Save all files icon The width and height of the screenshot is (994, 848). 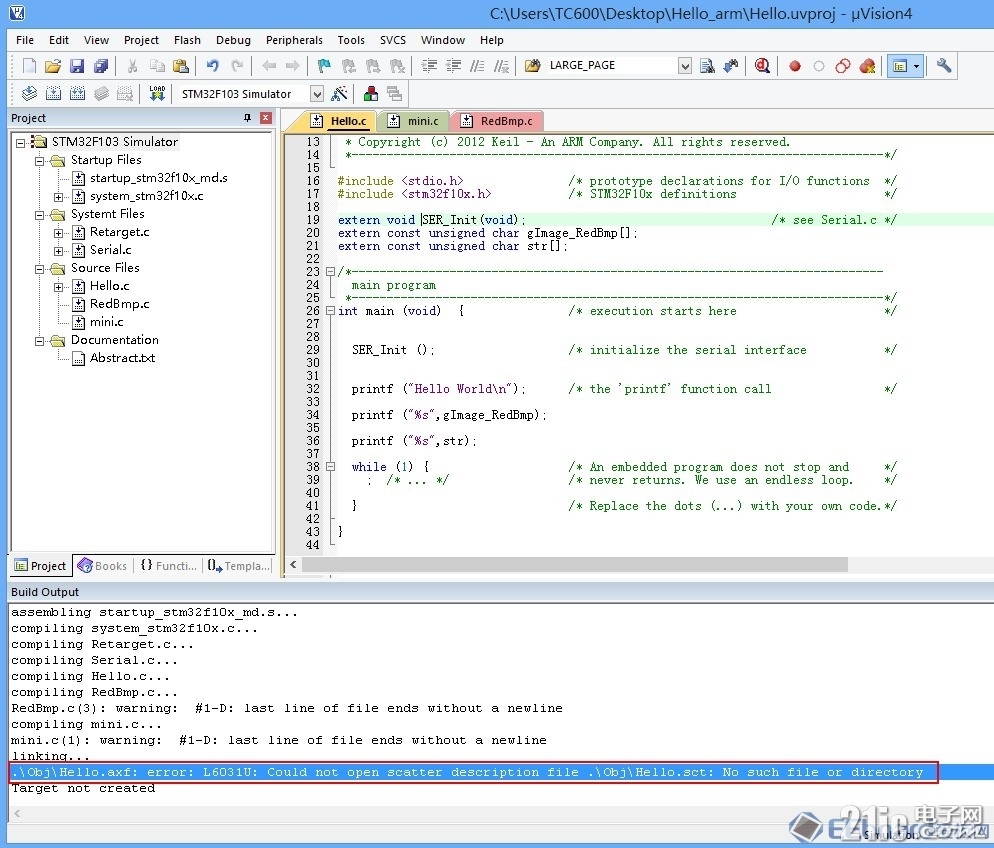click(101, 66)
